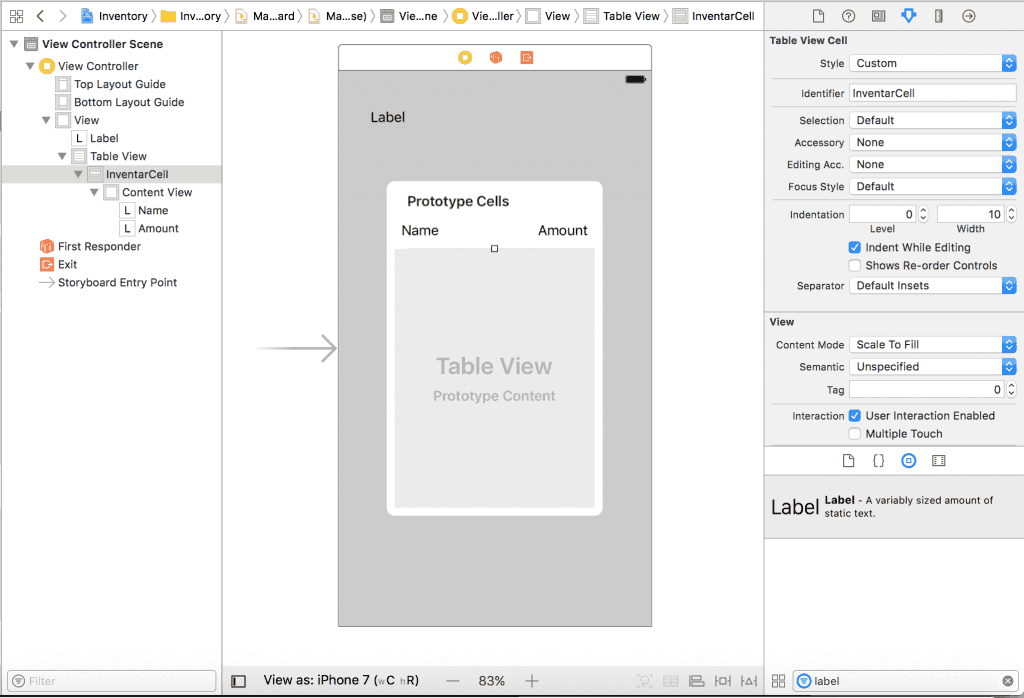Viewport: 1024px width, 698px height.
Task: Open the Code Snippet library
Action: click(877, 460)
